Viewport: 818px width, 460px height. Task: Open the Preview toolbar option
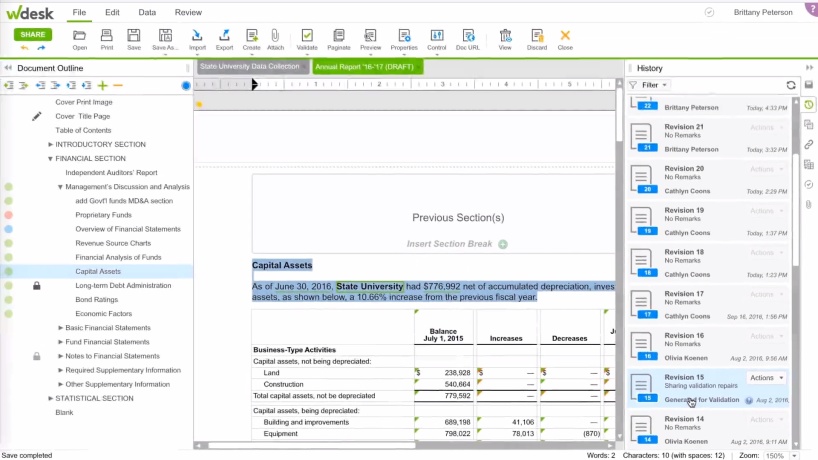[370, 40]
